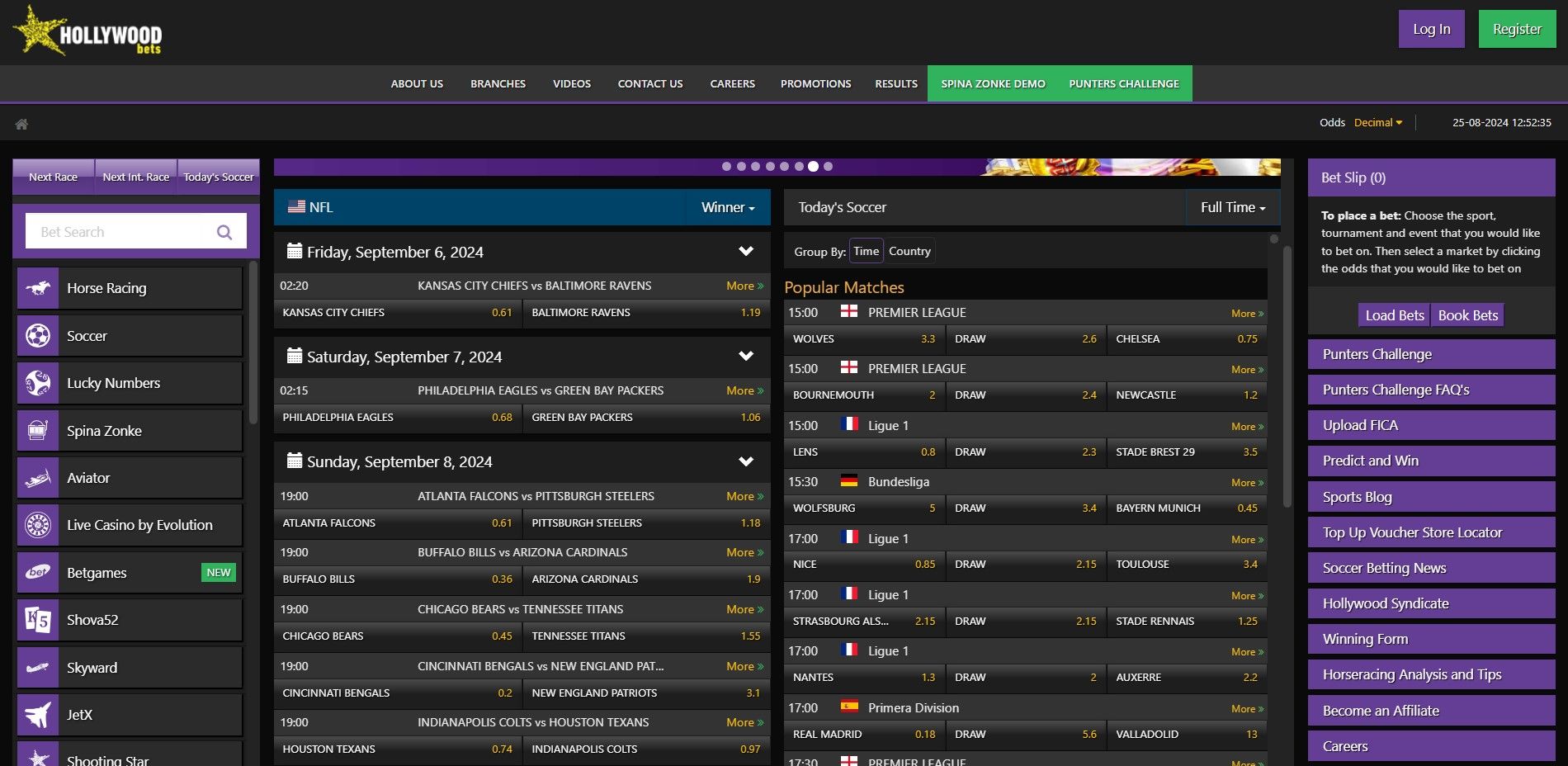Open Soccer ball icon in sidebar
The image size is (1568, 766).
pyautogui.click(x=38, y=336)
